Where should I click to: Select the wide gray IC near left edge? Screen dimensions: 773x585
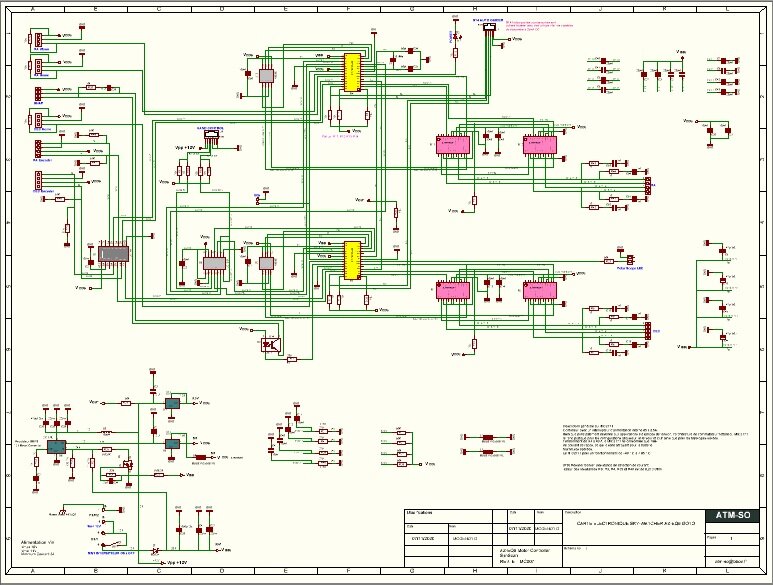[114, 254]
